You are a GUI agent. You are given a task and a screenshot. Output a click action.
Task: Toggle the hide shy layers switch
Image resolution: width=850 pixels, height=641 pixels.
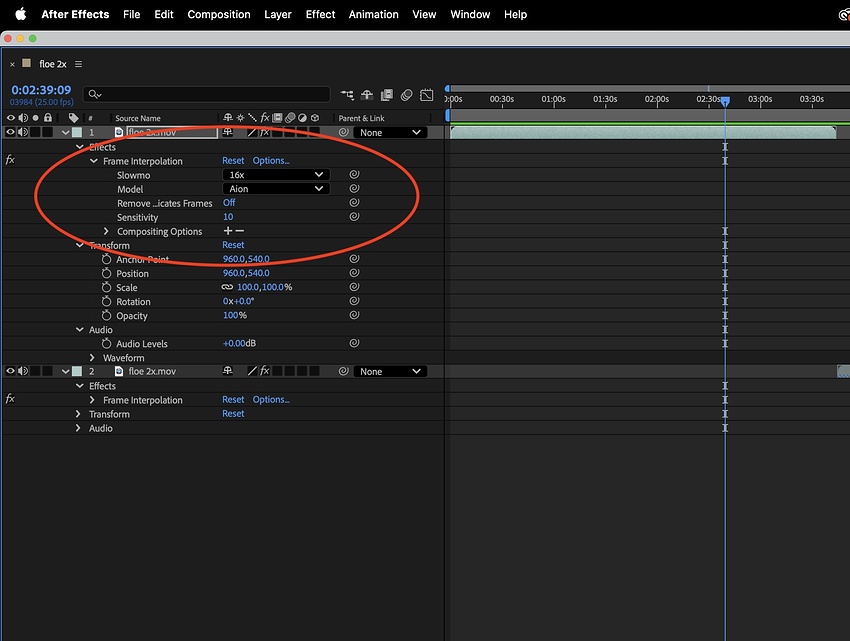tap(367, 95)
